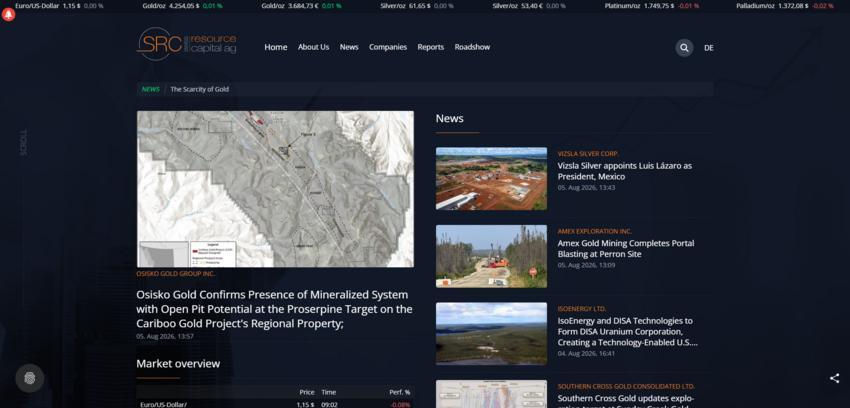Click the Osisko Gold Group Inc. company label
Screen dimensions: 850x408
pyautogui.click(x=176, y=274)
